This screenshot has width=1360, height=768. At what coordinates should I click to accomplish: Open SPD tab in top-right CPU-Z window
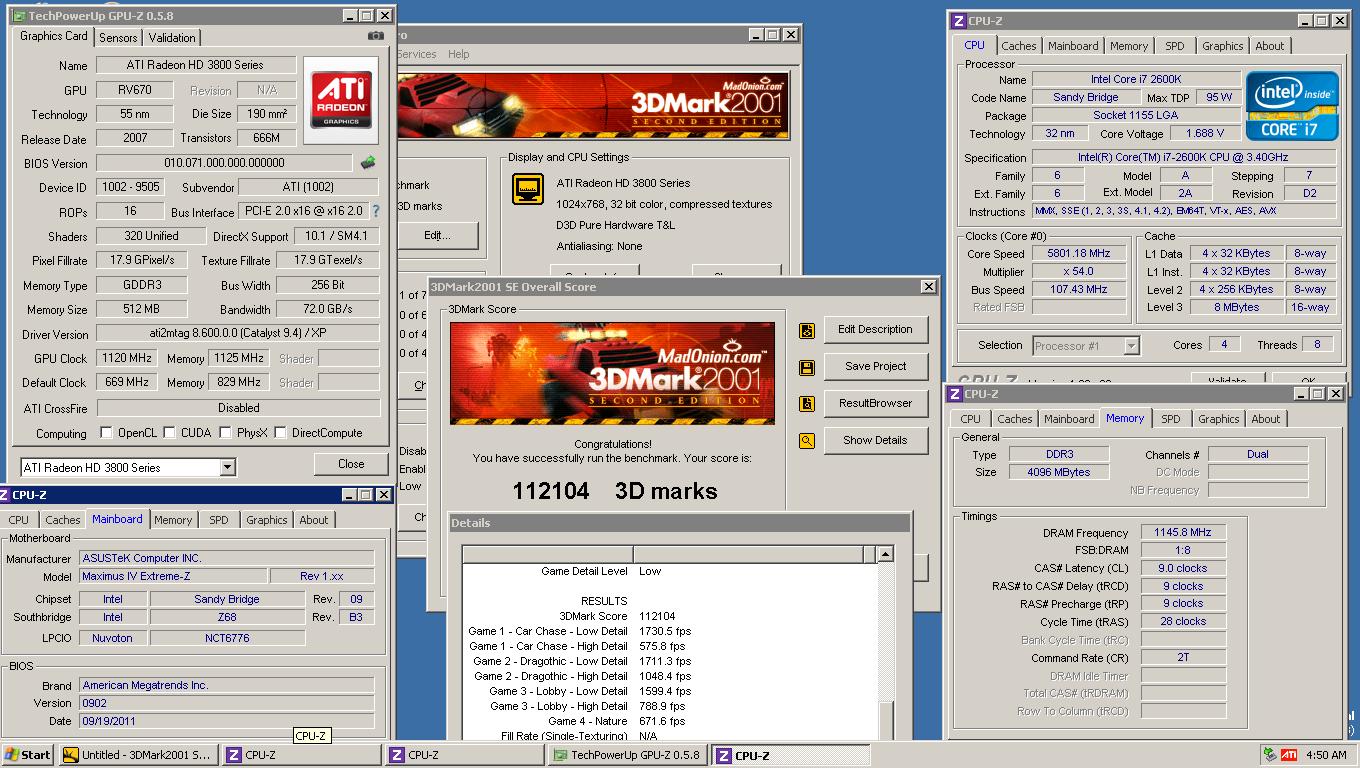(1175, 46)
